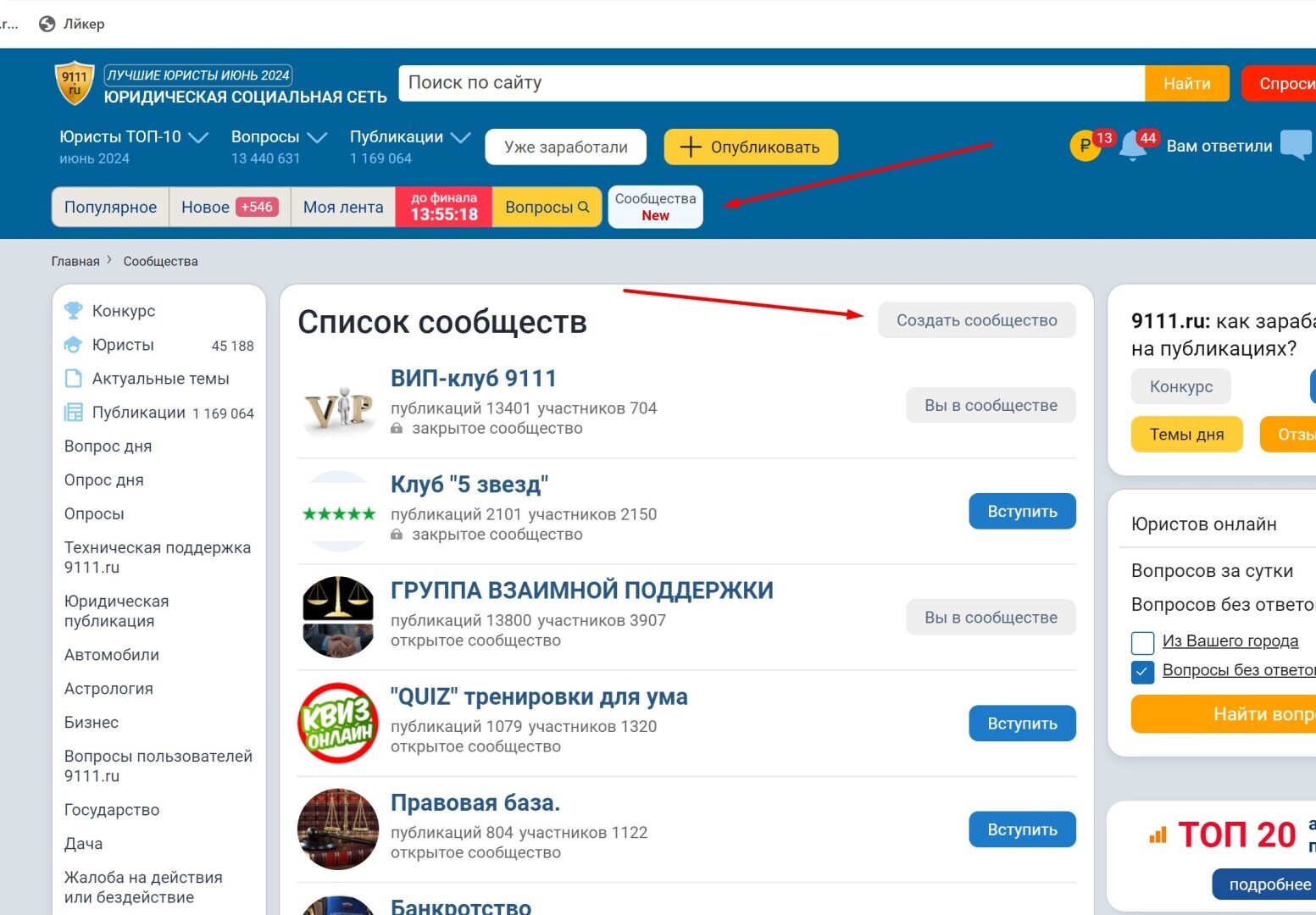Click the chat bubble messages icon
The width and height of the screenshot is (1316, 915).
click(x=1296, y=145)
